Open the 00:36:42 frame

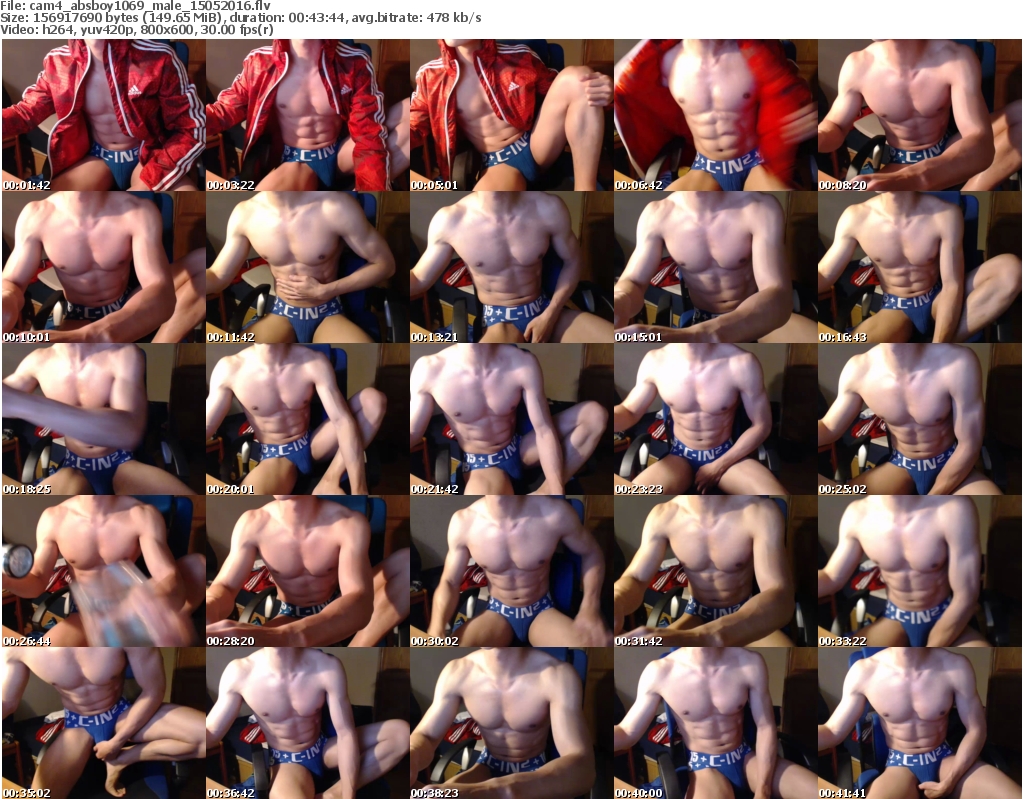(x=308, y=723)
